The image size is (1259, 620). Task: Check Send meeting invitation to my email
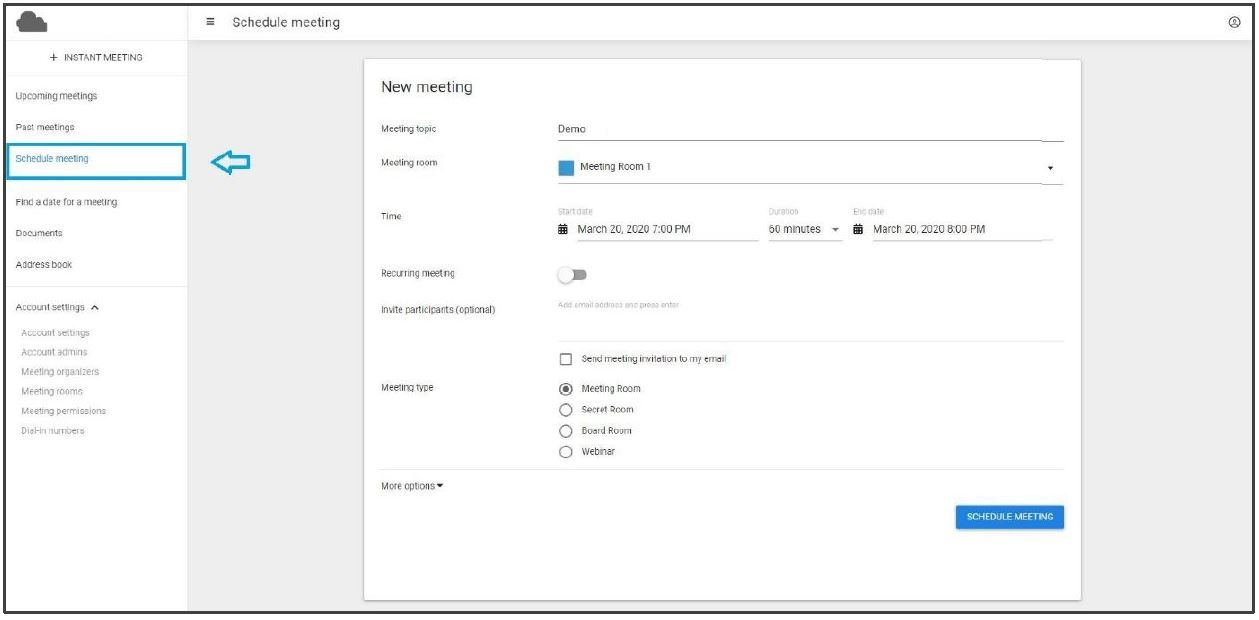click(x=566, y=359)
